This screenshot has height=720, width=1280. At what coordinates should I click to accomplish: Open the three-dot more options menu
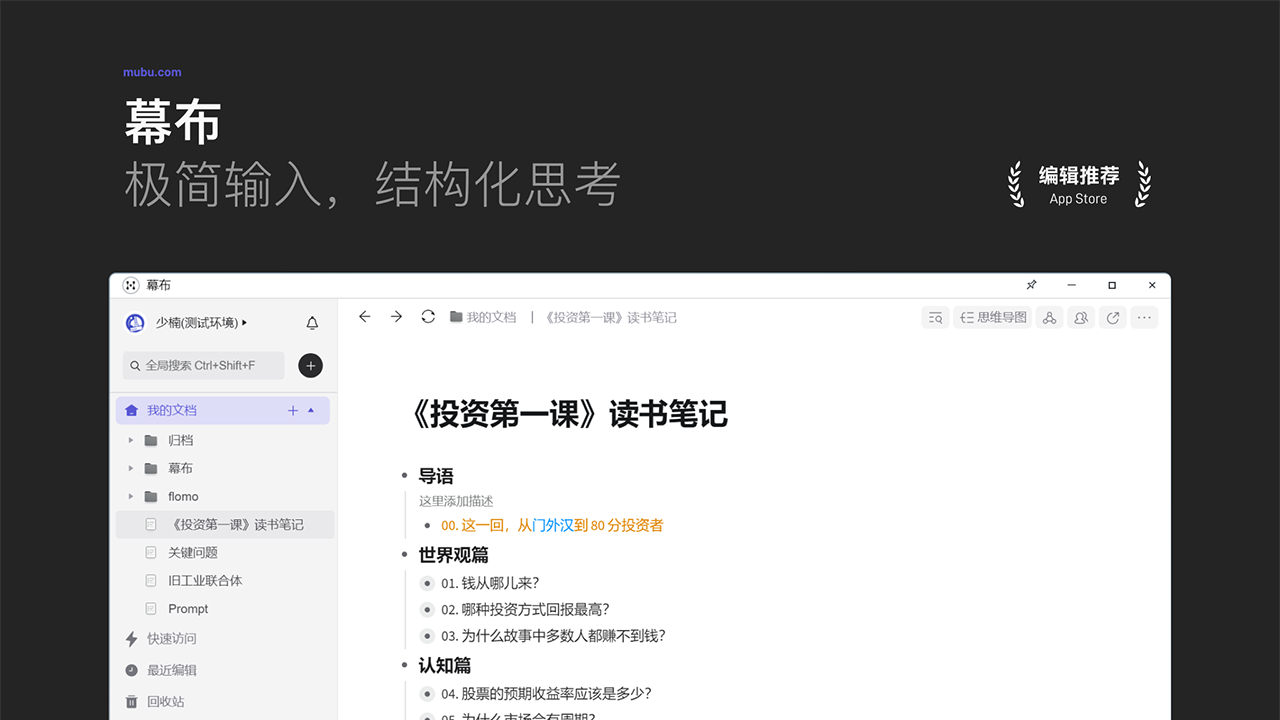[x=1145, y=318]
